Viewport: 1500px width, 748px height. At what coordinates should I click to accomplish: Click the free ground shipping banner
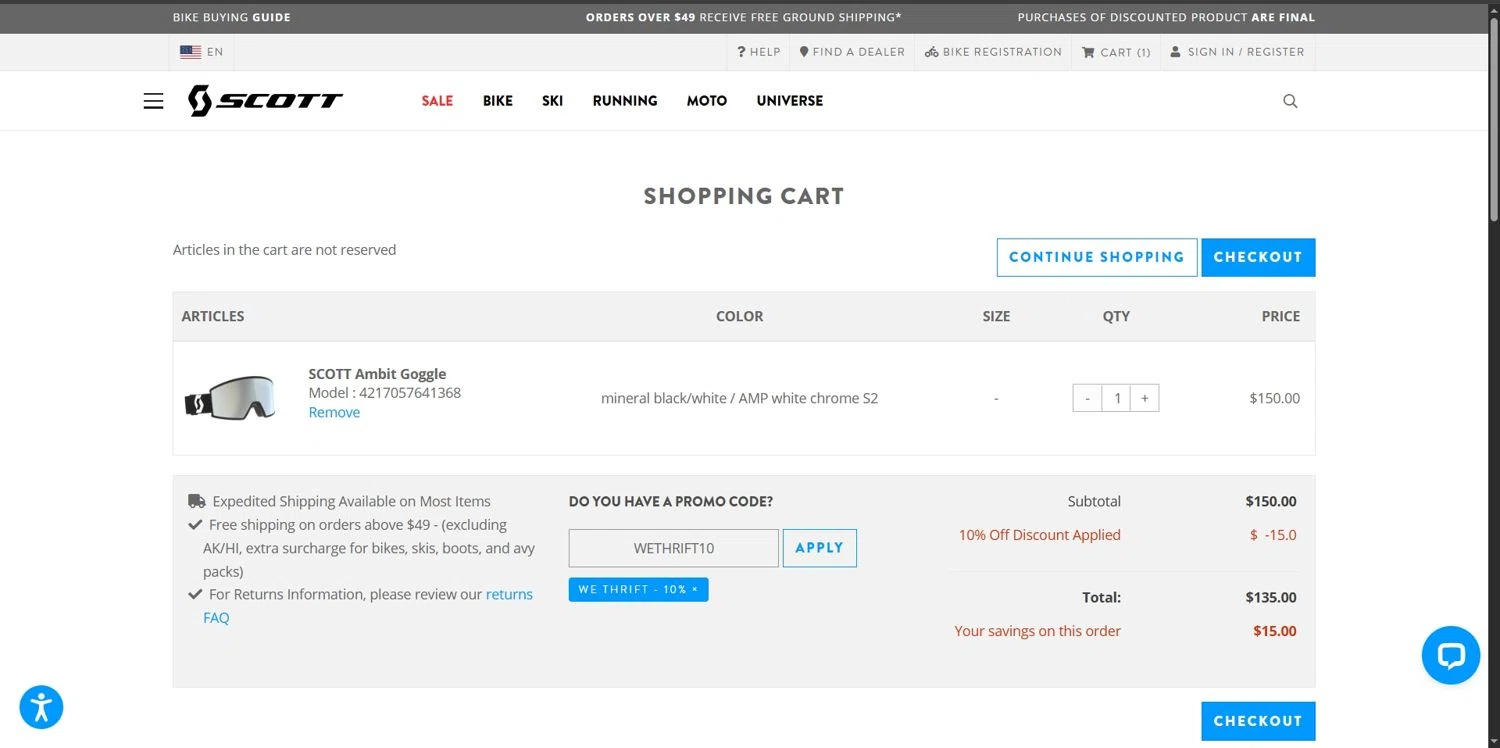click(743, 17)
